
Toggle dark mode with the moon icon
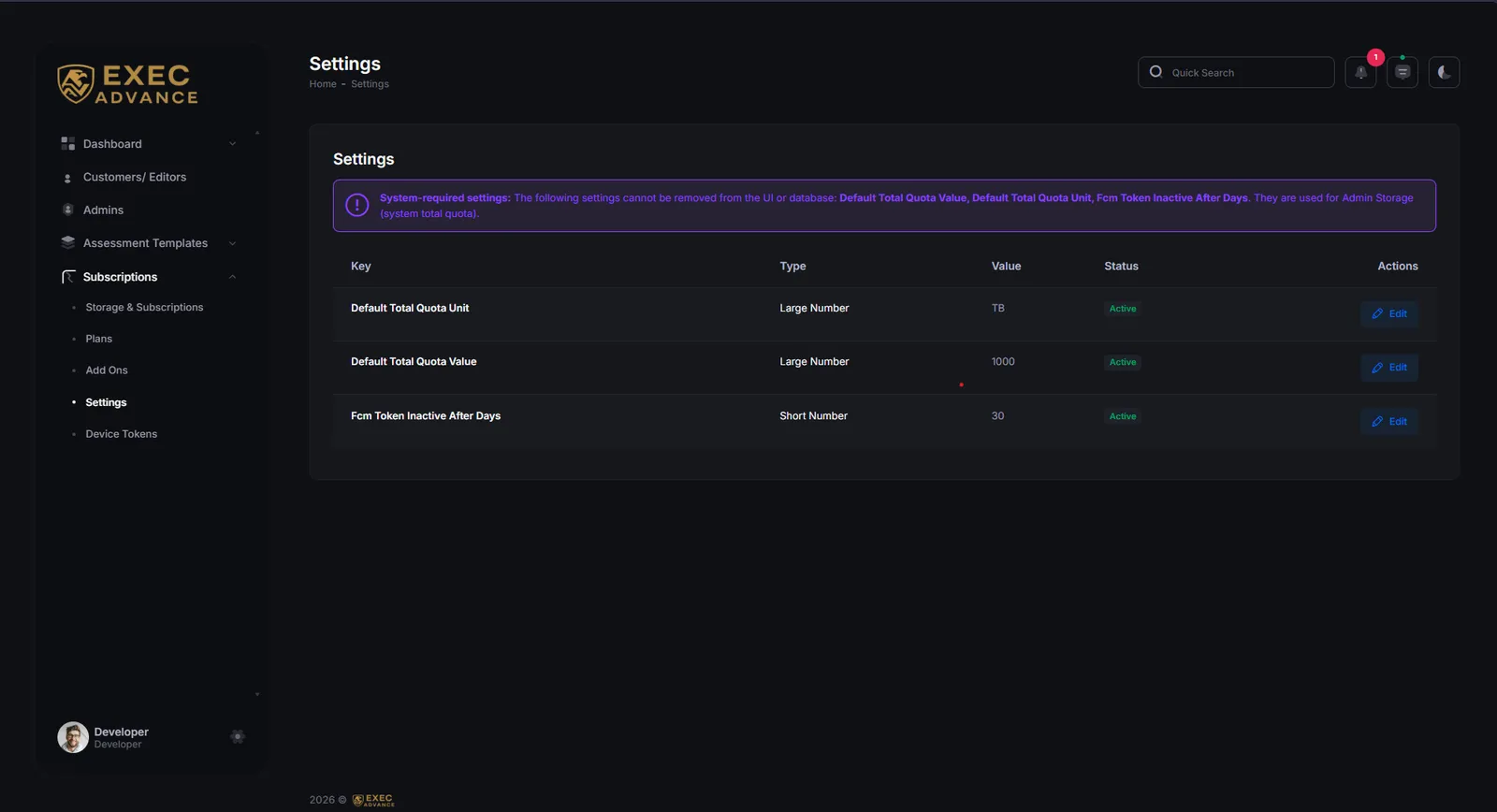pos(1445,72)
